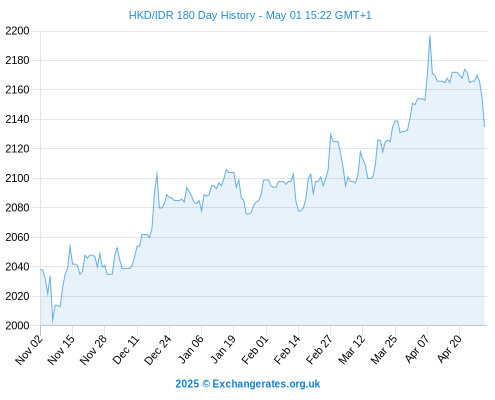Click the April peak point near 2197
This screenshot has height=400, width=495.
(430, 36)
